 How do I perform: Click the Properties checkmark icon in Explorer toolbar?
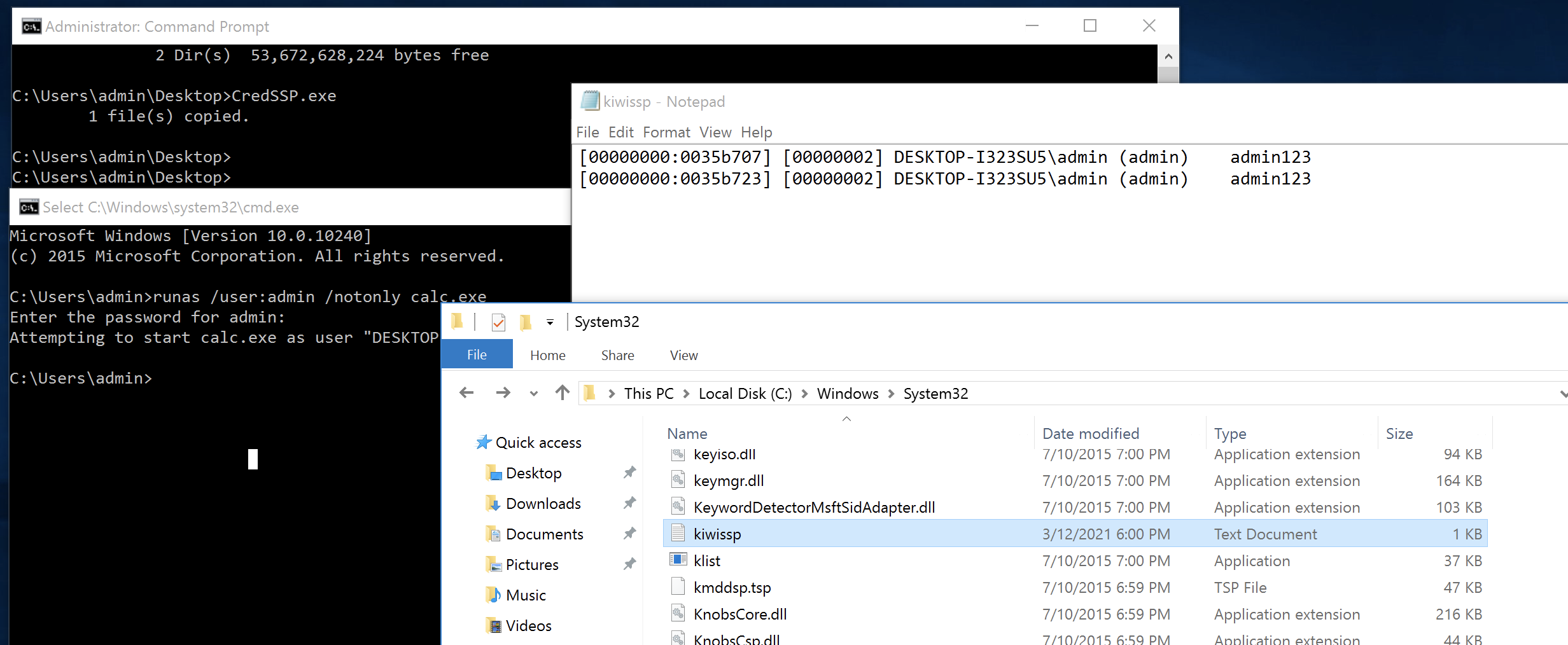498,322
